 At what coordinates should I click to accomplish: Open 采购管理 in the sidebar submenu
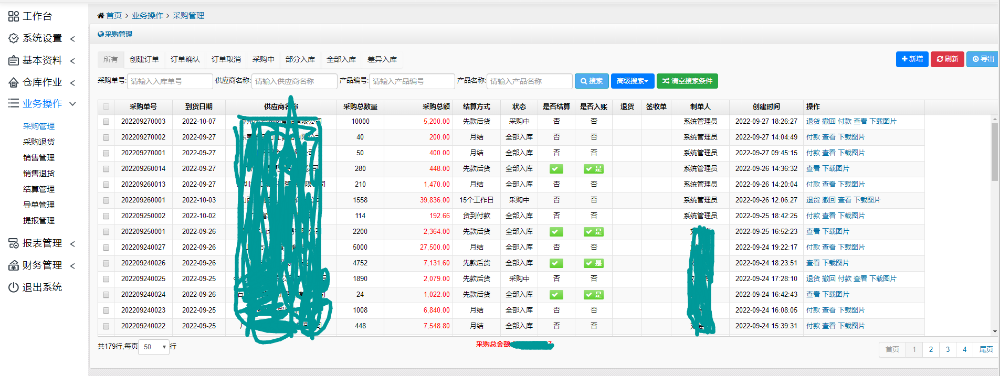(x=38, y=126)
